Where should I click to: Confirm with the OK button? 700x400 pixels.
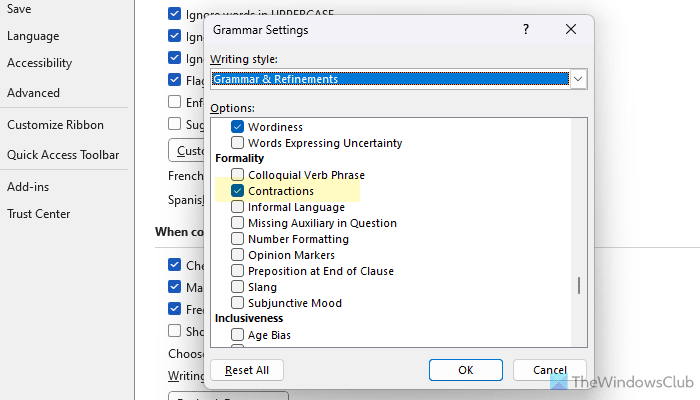[465, 370]
